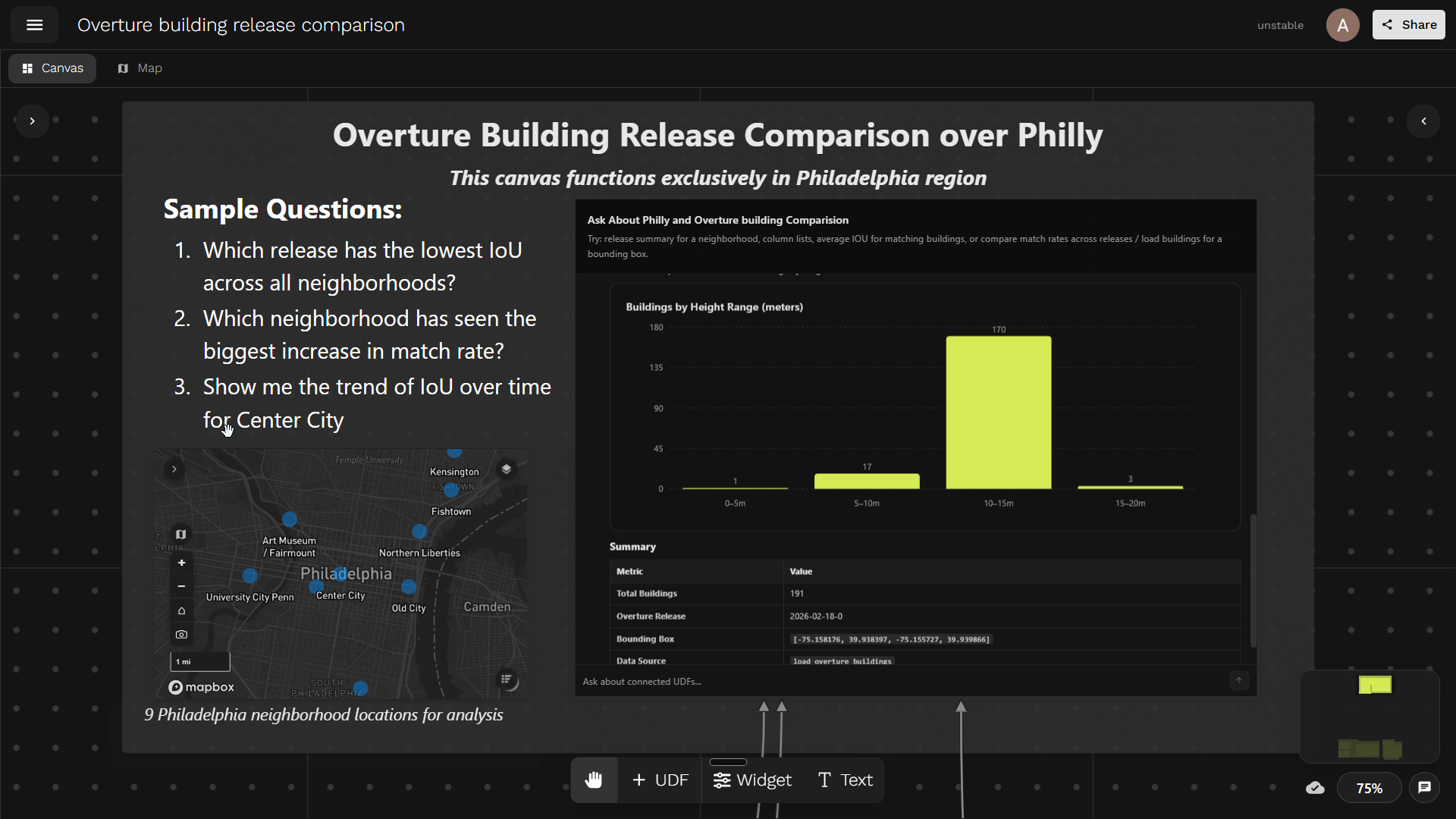Add a Widget from toolbar

pyautogui.click(x=752, y=780)
